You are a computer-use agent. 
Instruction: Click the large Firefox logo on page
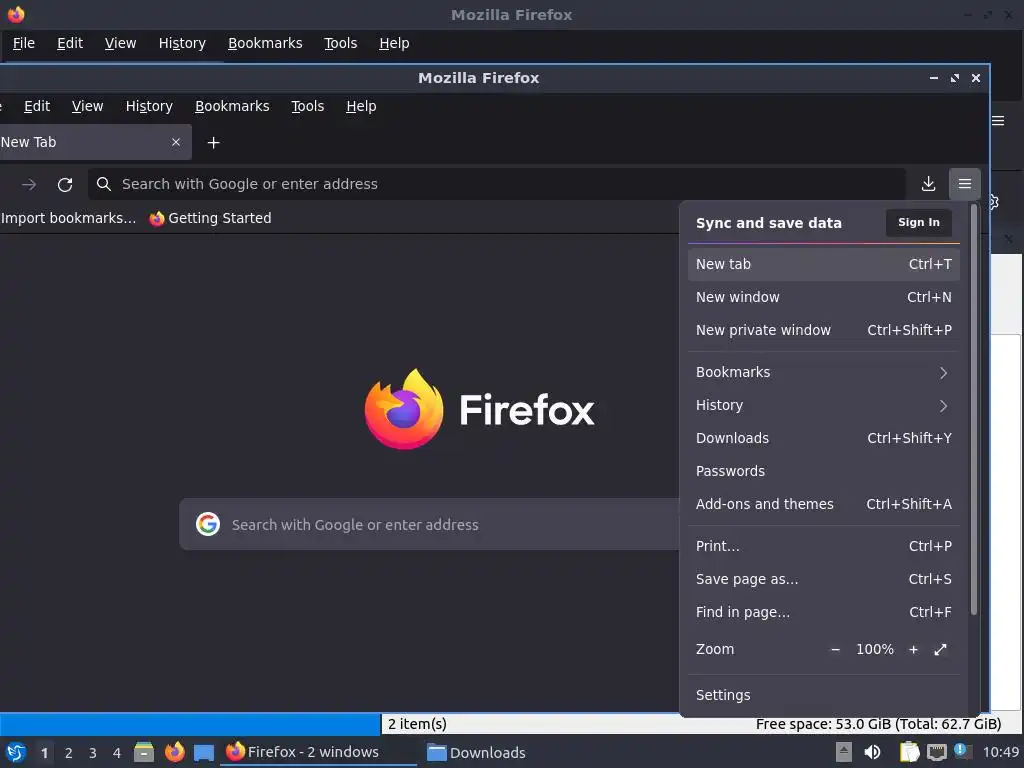tap(479, 409)
